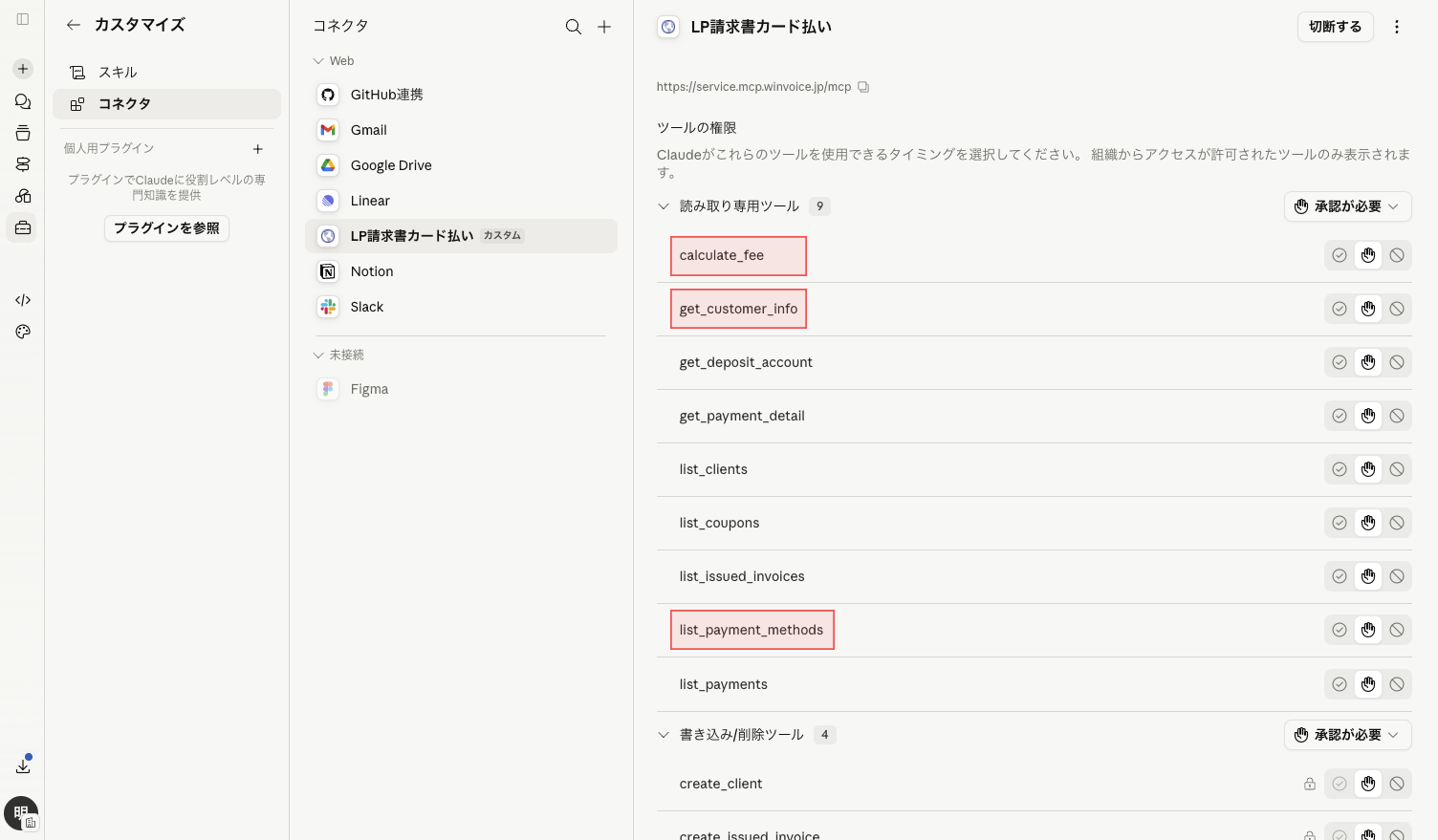The image size is (1438, 840).
Task: Click the 切断する button
Action: [x=1335, y=27]
